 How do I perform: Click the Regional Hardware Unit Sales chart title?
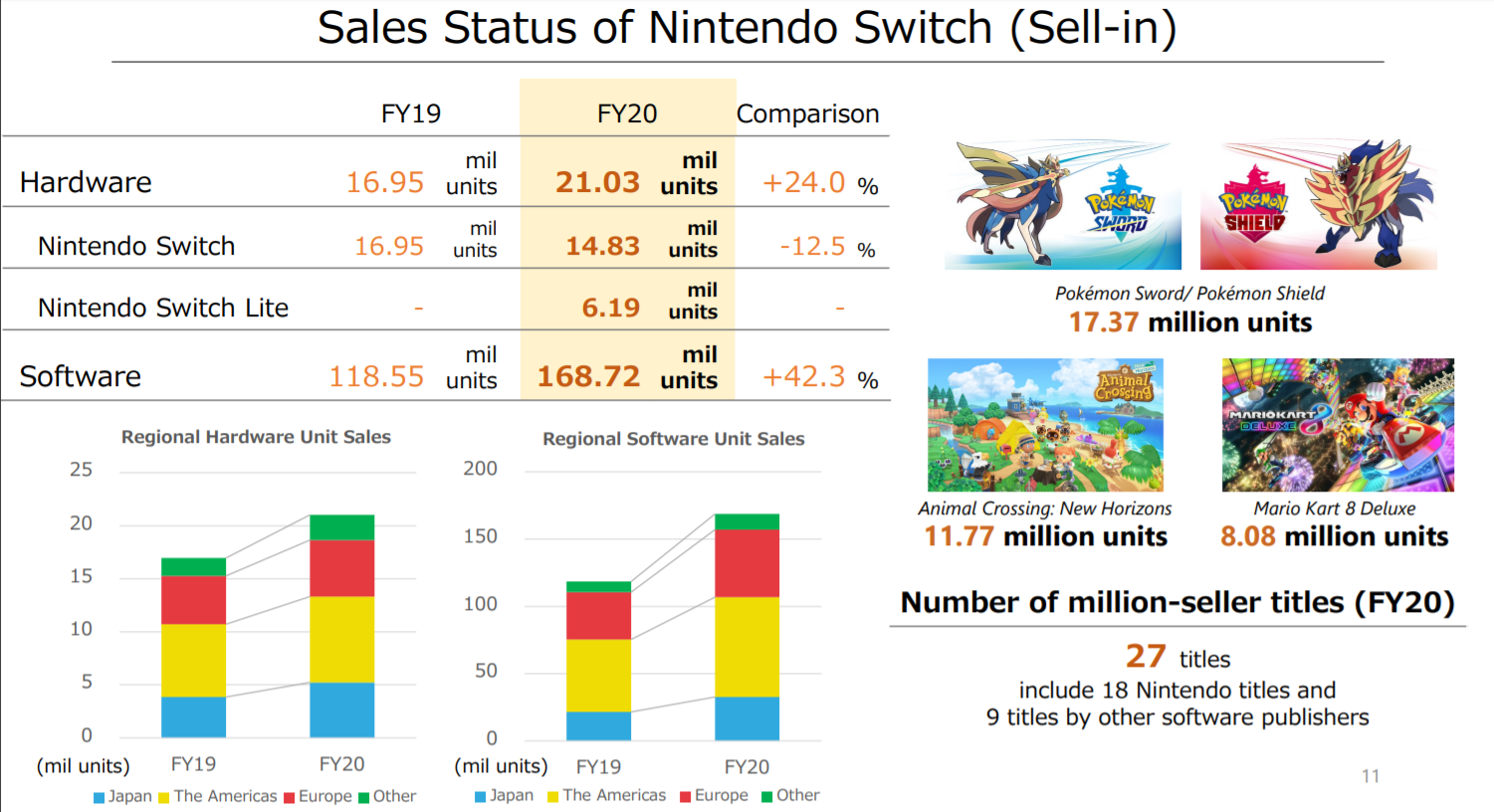coord(256,437)
